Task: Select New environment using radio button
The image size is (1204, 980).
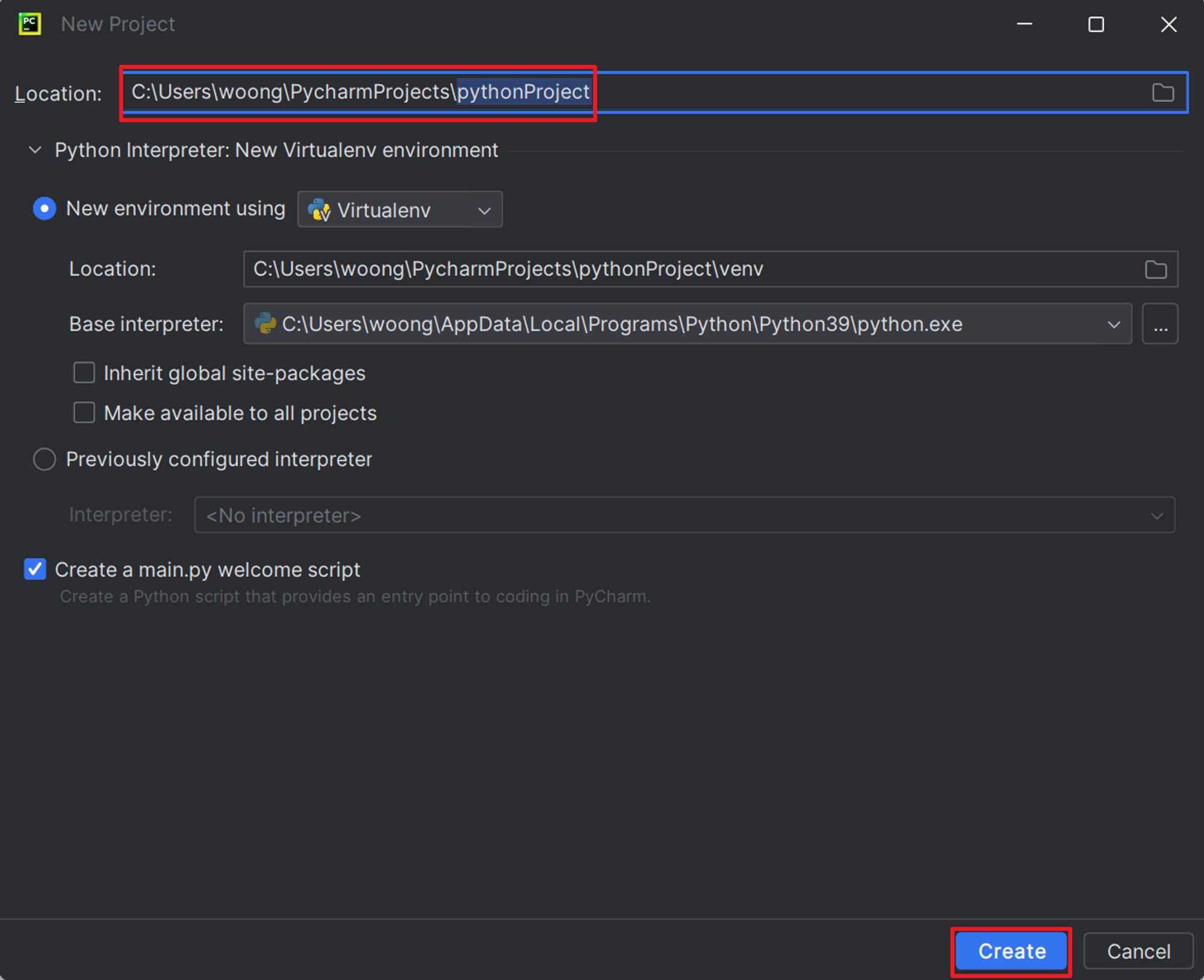Action: click(45, 209)
